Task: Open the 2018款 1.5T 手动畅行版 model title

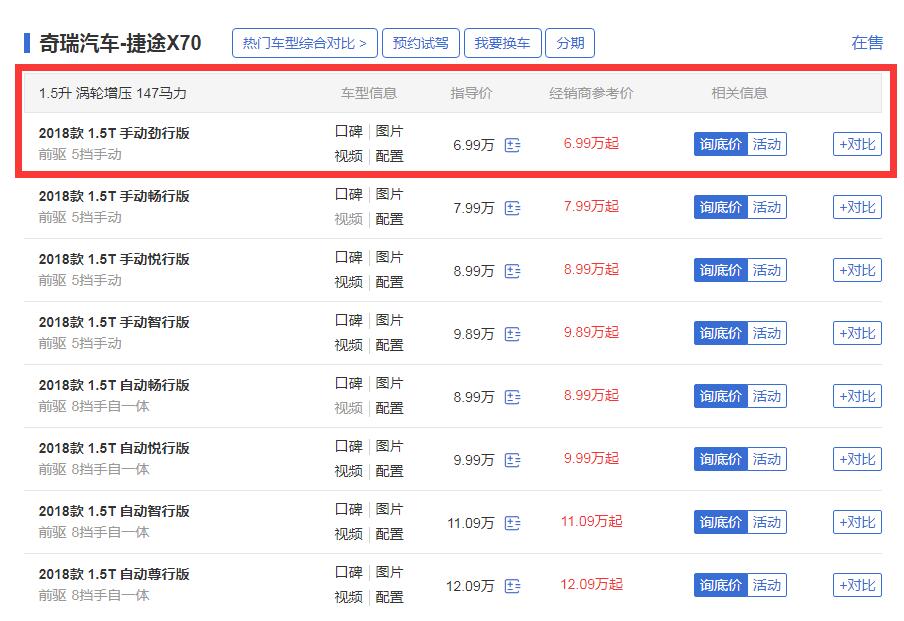Action: (x=114, y=196)
